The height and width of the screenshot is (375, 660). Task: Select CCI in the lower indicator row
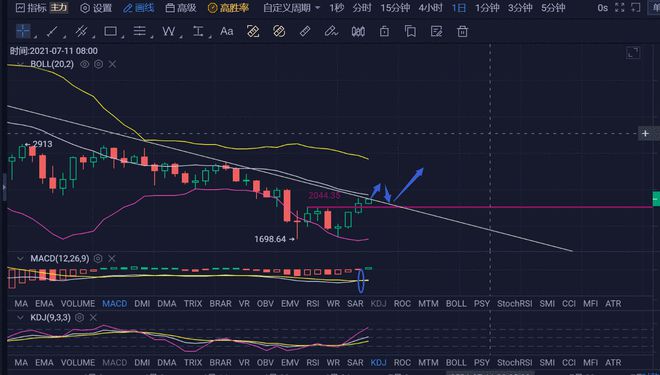point(569,362)
